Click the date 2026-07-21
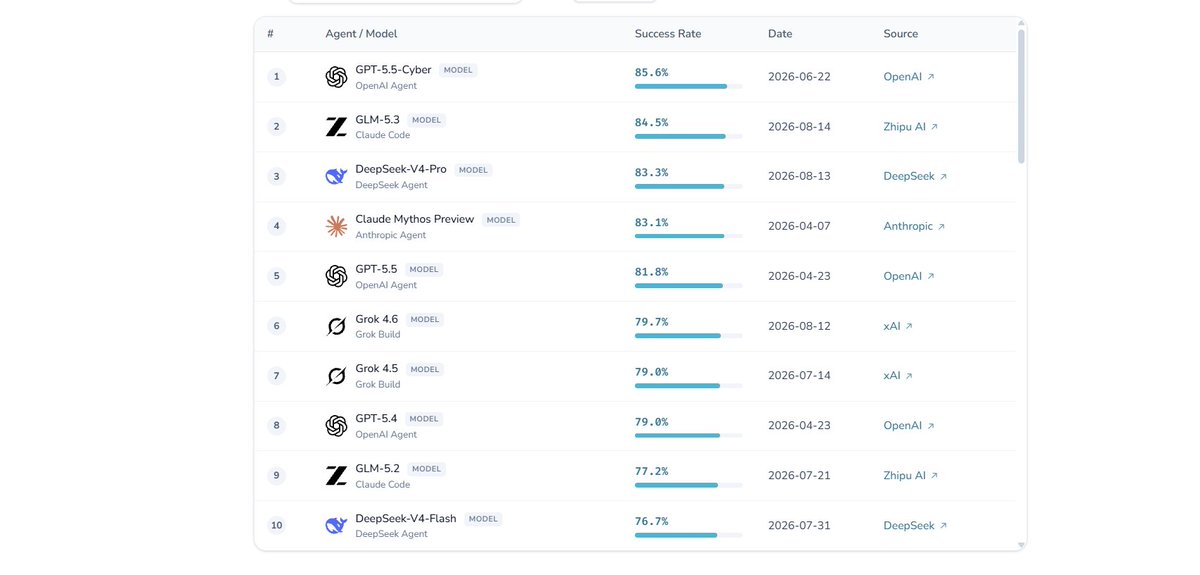The height and width of the screenshot is (575, 1200). click(799, 476)
